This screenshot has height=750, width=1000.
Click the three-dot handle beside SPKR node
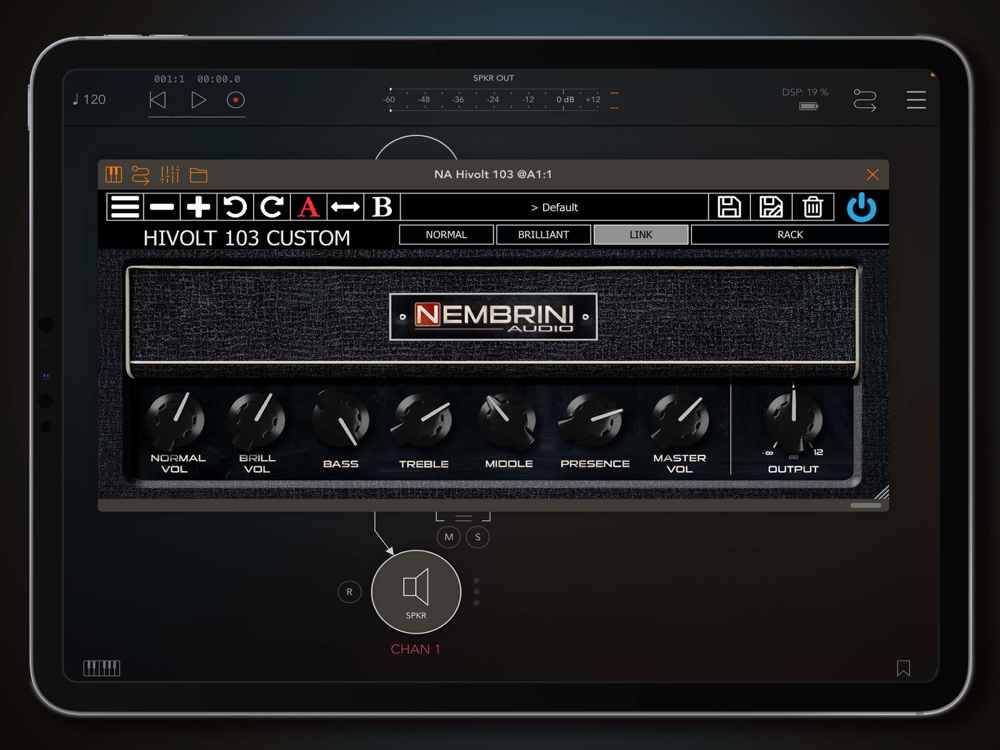tap(476, 592)
